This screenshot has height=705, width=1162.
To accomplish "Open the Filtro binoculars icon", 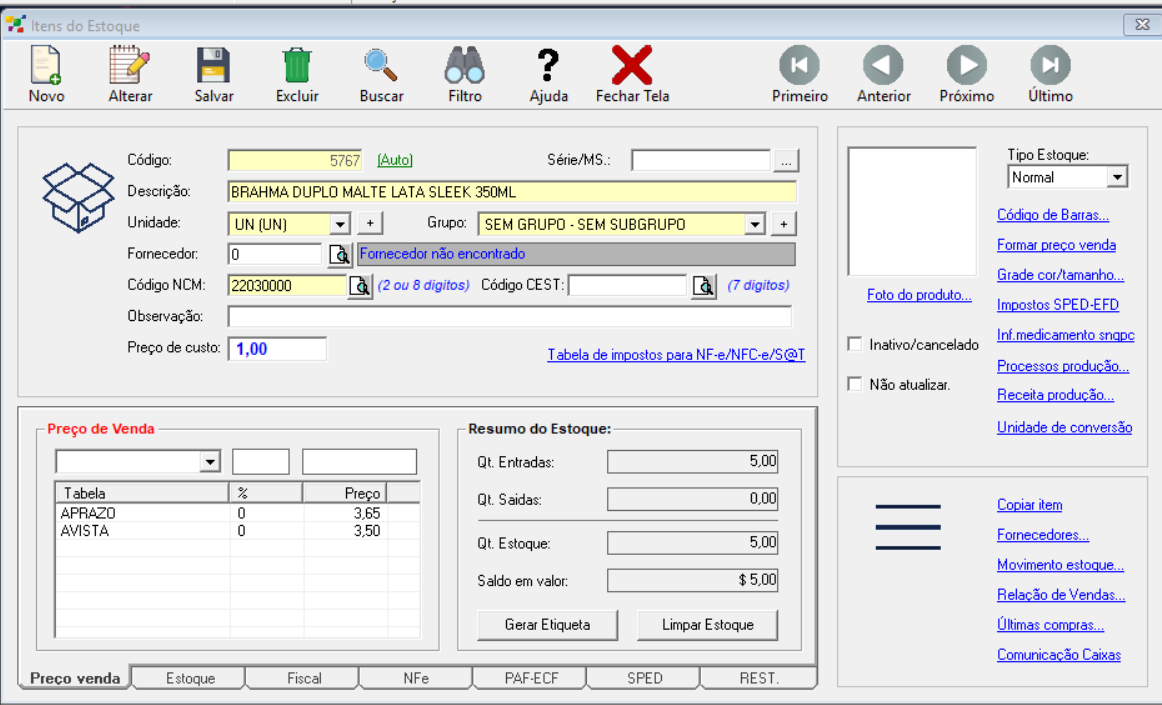I will tap(465, 67).
